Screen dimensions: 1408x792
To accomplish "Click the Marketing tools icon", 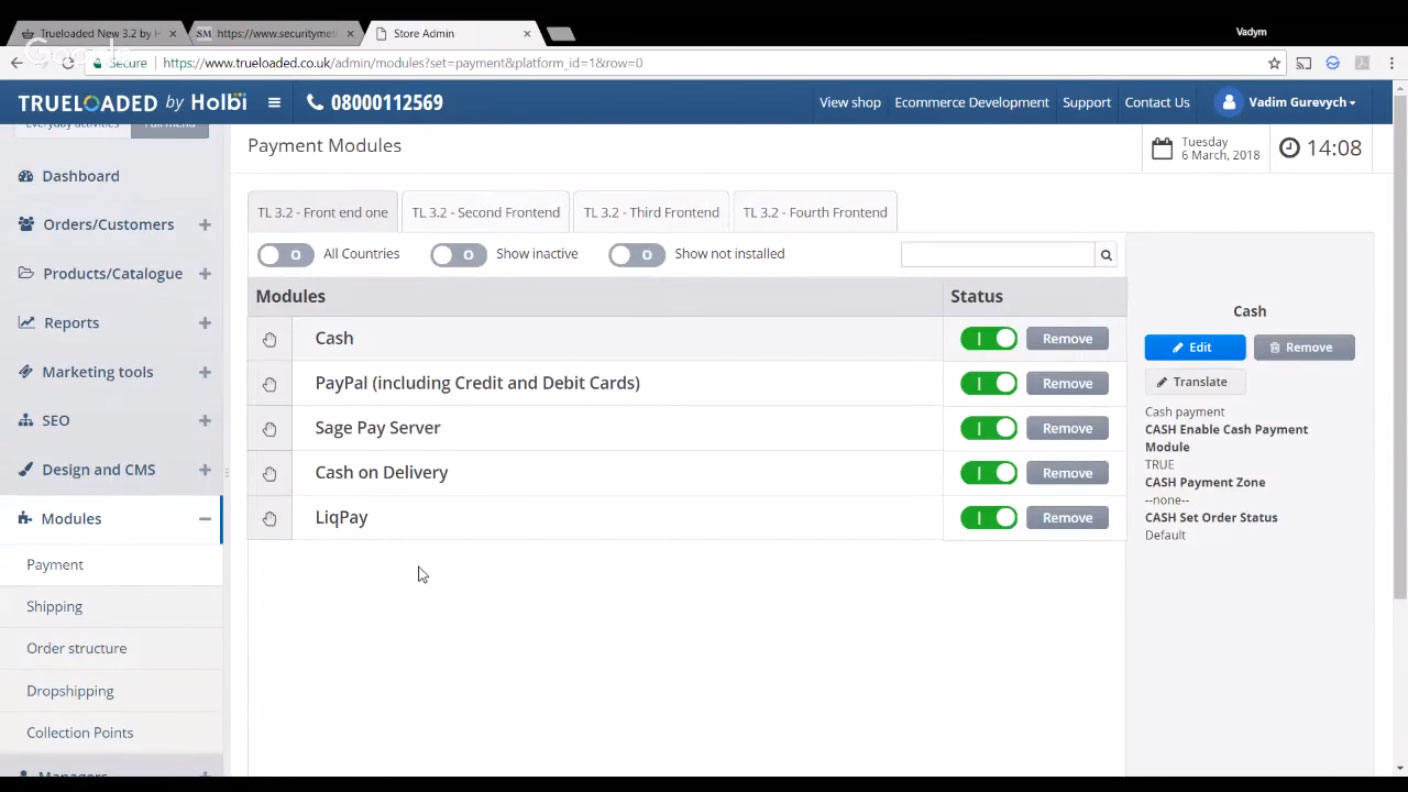I will [26, 371].
